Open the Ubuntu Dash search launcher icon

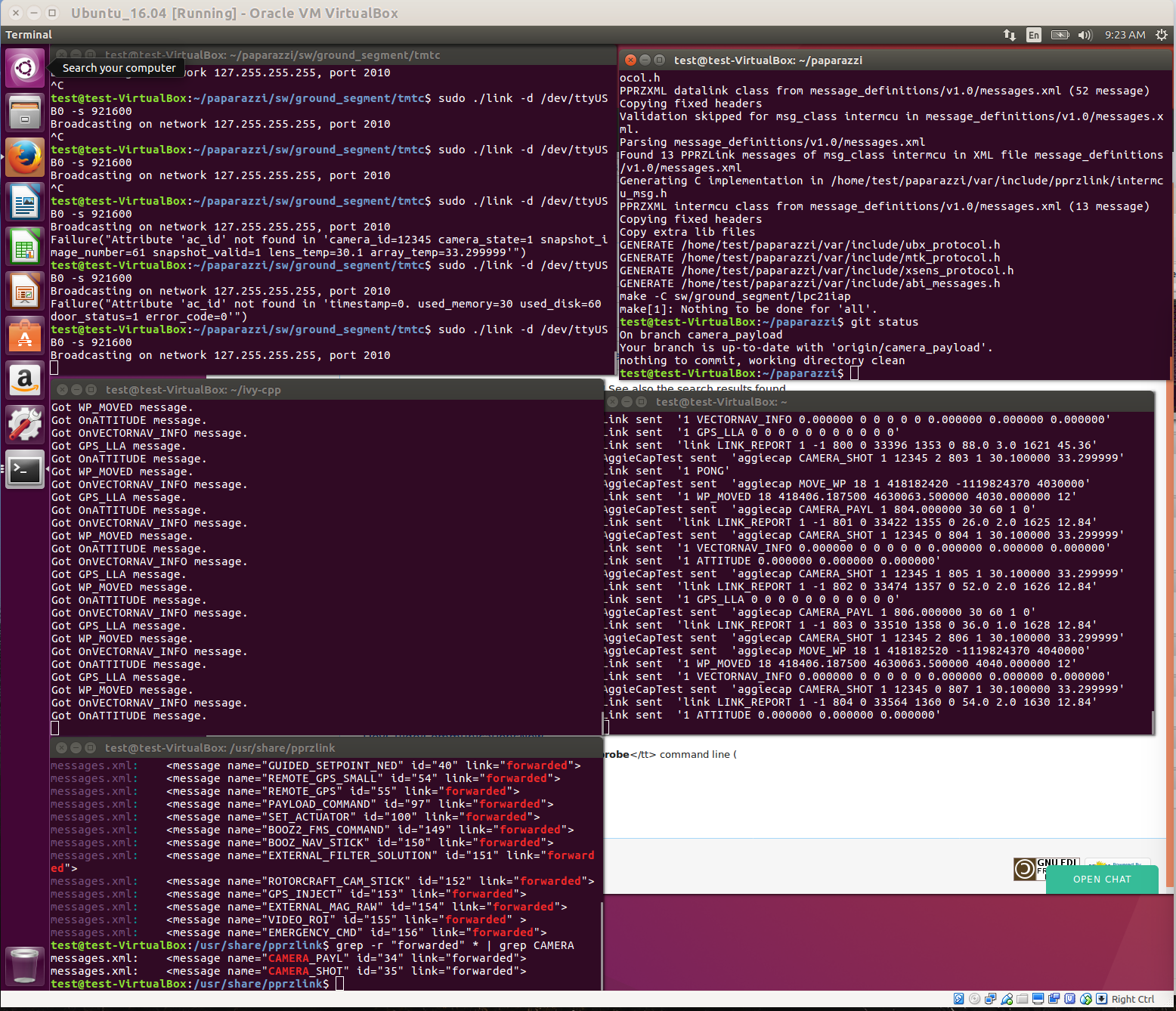click(25, 69)
